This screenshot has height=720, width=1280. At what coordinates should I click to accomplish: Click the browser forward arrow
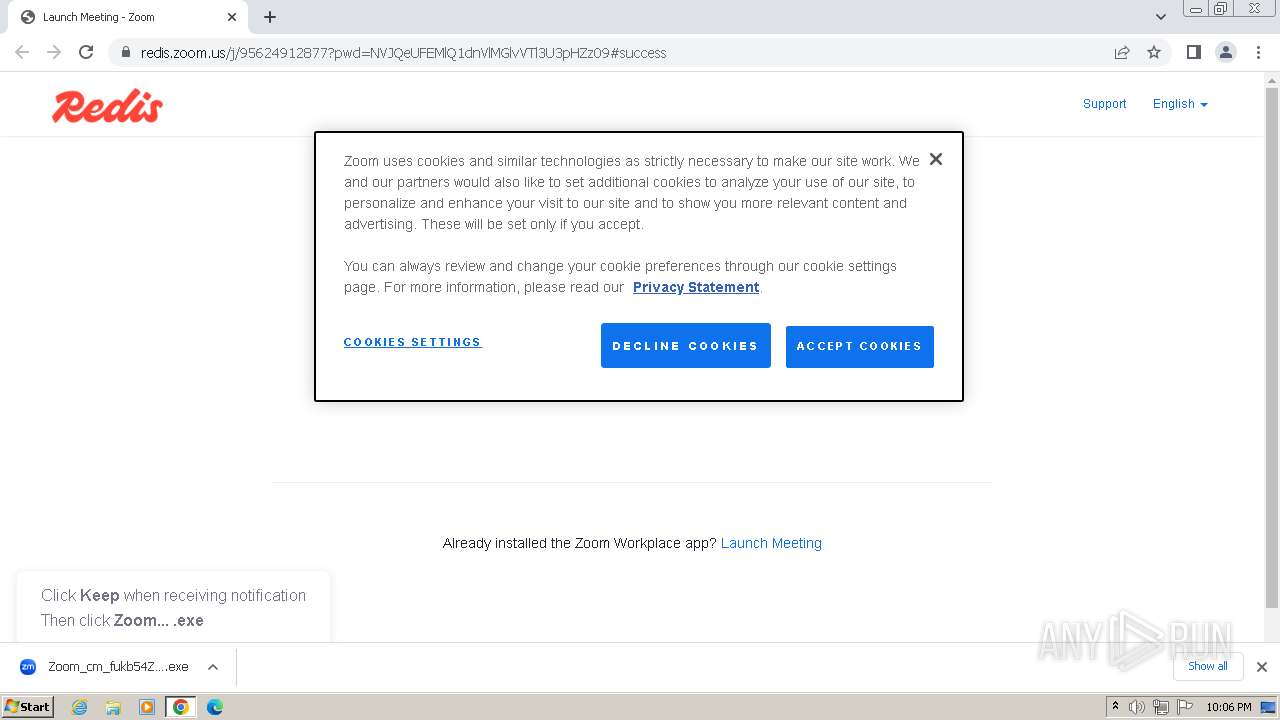tap(54, 52)
